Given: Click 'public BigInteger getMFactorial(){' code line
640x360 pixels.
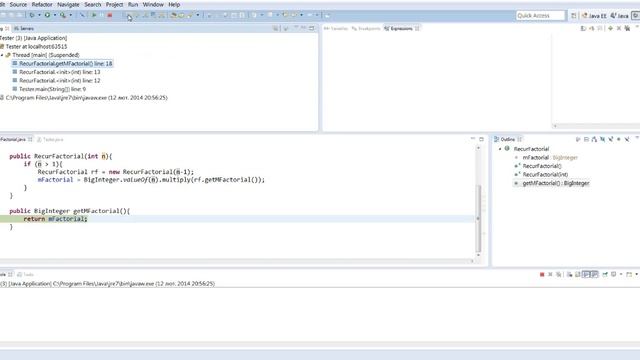Looking at the screenshot, I should [69, 211].
